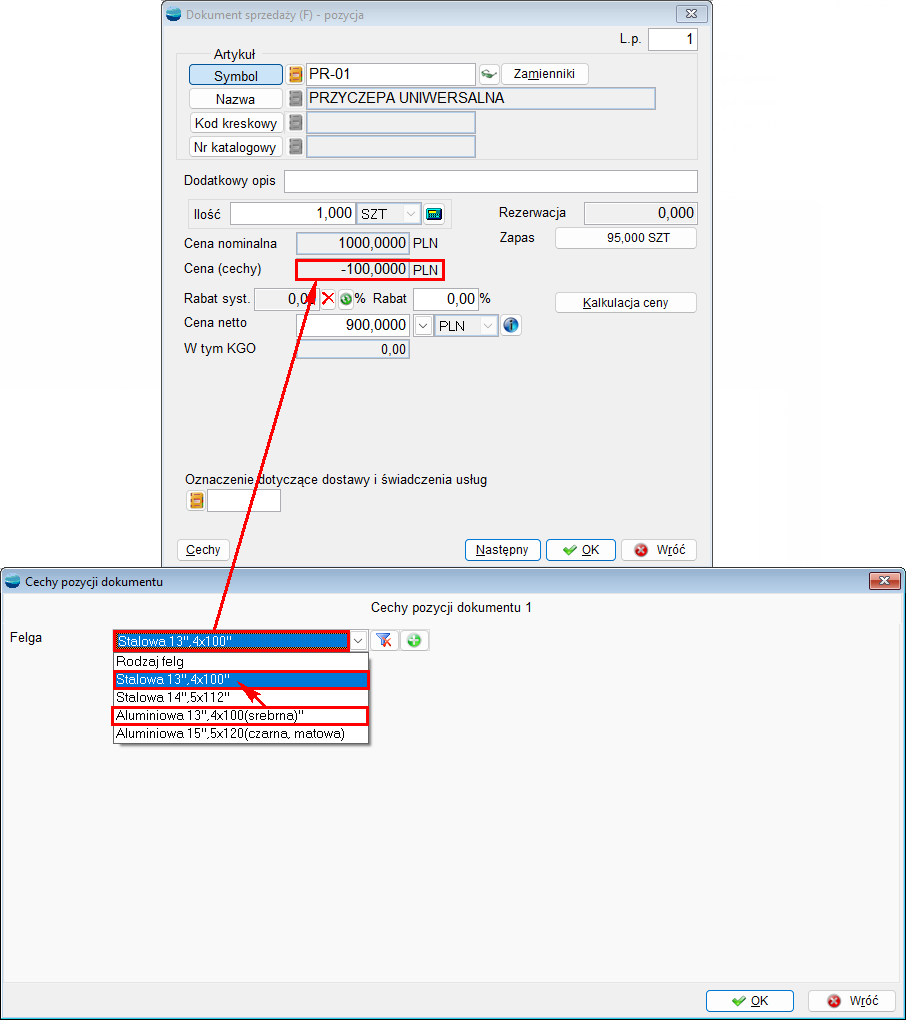Select Aluminiowa 13'',4x100(srebrna) option

pos(240,716)
